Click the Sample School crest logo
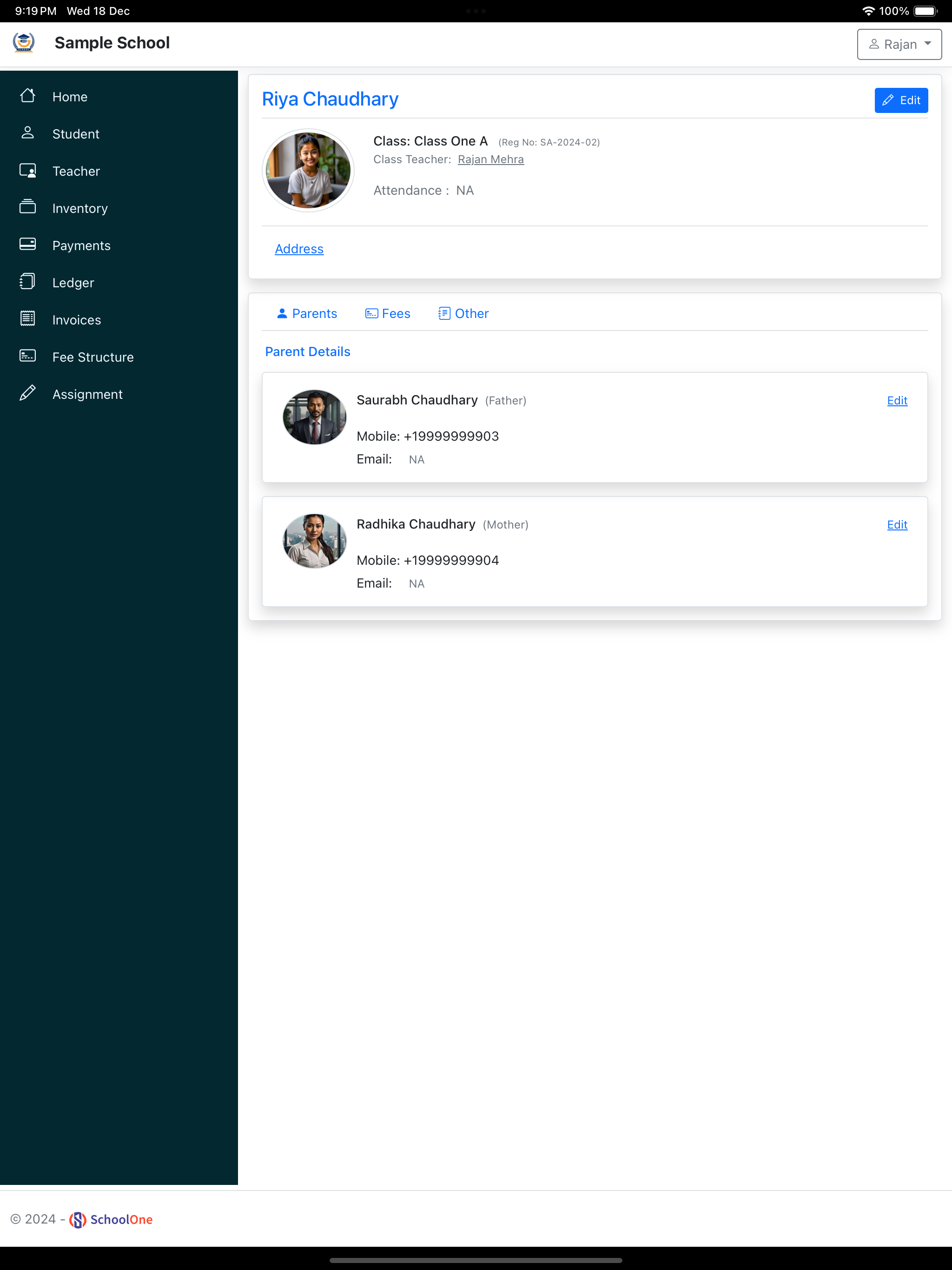 (x=24, y=43)
